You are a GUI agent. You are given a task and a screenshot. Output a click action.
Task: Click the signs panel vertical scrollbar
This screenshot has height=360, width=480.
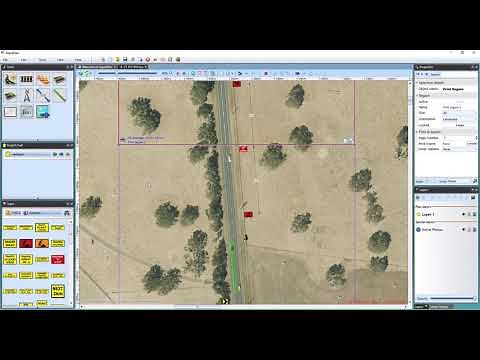(x=71, y=262)
